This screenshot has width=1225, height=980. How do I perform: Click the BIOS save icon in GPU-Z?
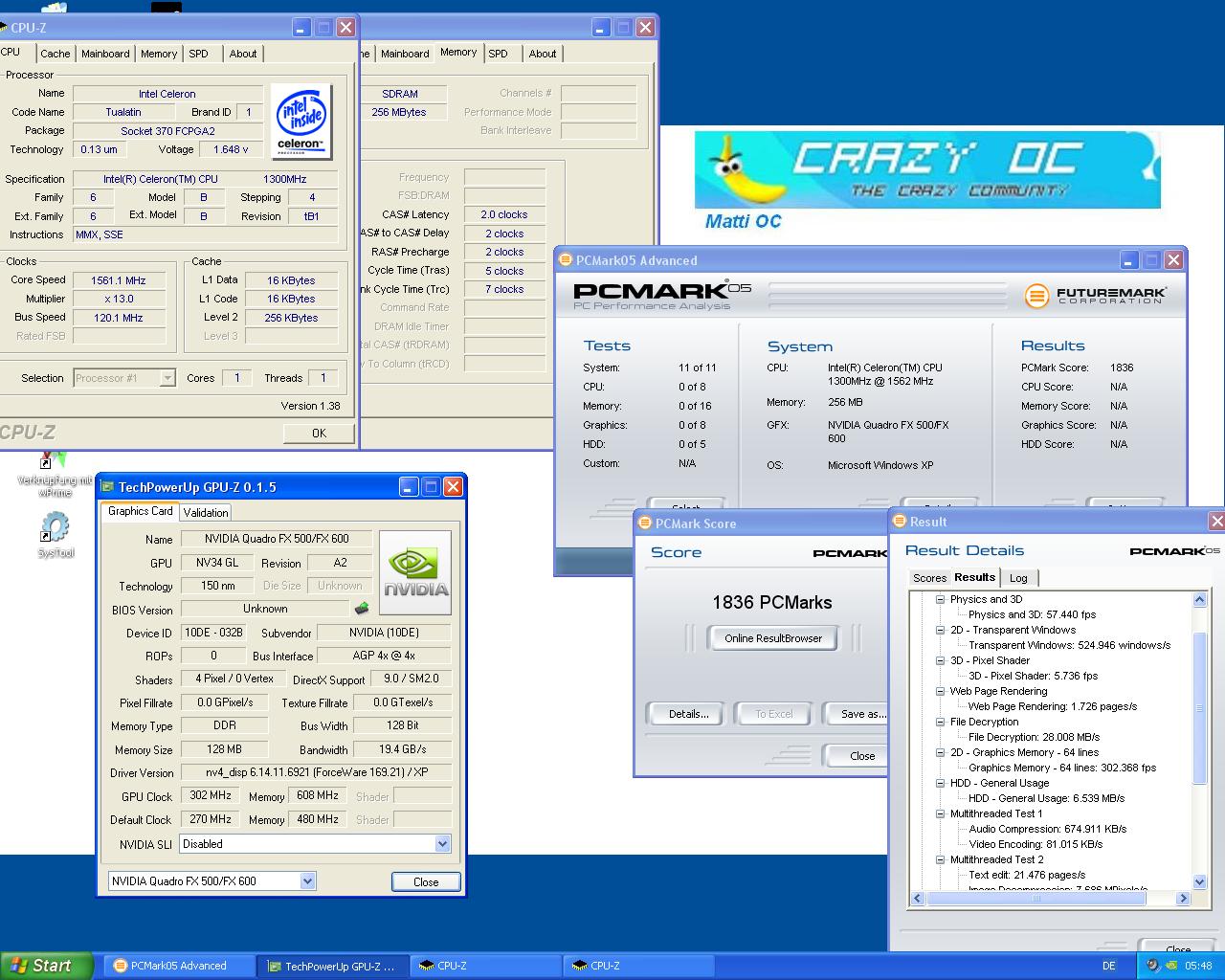(x=362, y=609)
